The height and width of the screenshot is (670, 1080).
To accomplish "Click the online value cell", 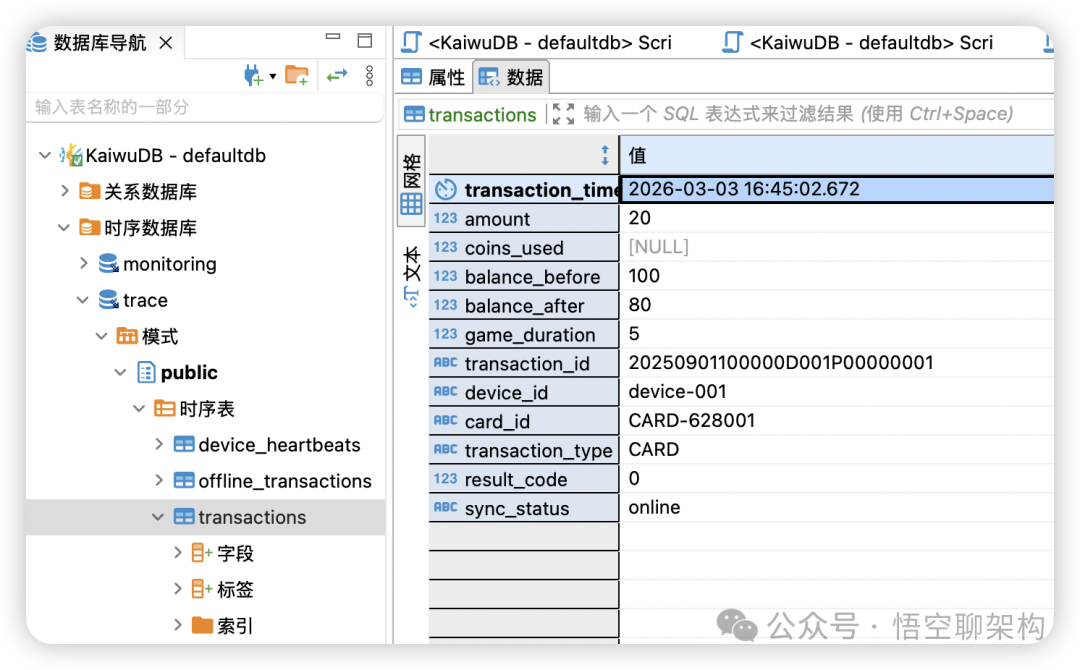I will point(838,507).
